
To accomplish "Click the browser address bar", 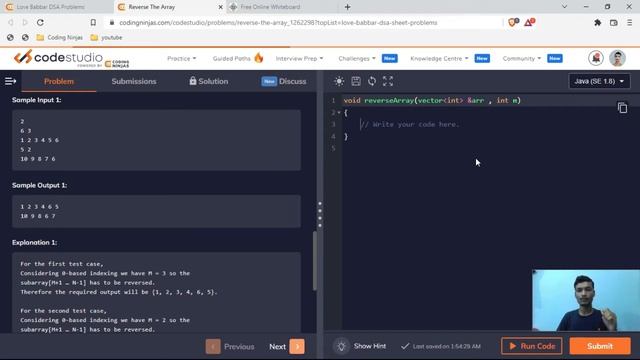I will click(278, 22).
